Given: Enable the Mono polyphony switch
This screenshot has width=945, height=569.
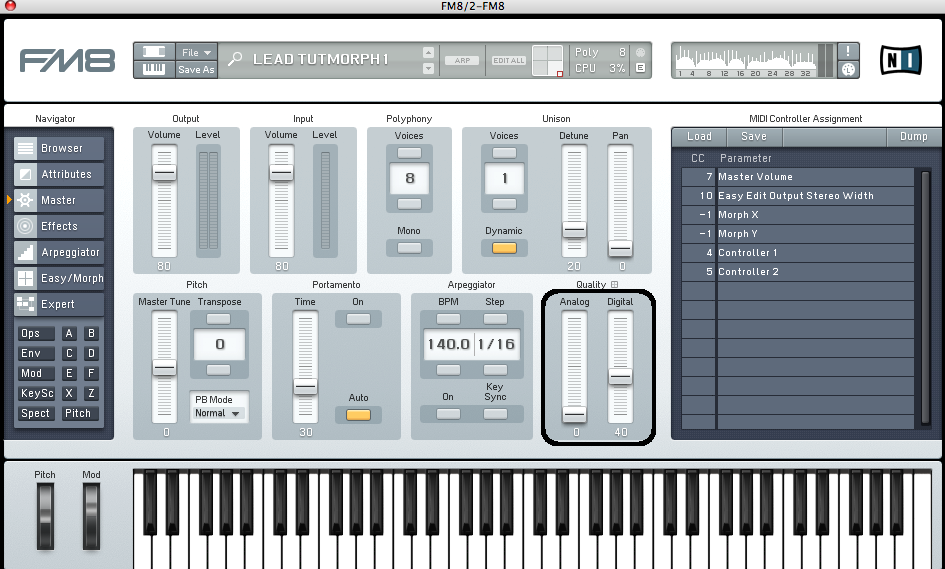Looking at the screenshot, I should [409, 248].
